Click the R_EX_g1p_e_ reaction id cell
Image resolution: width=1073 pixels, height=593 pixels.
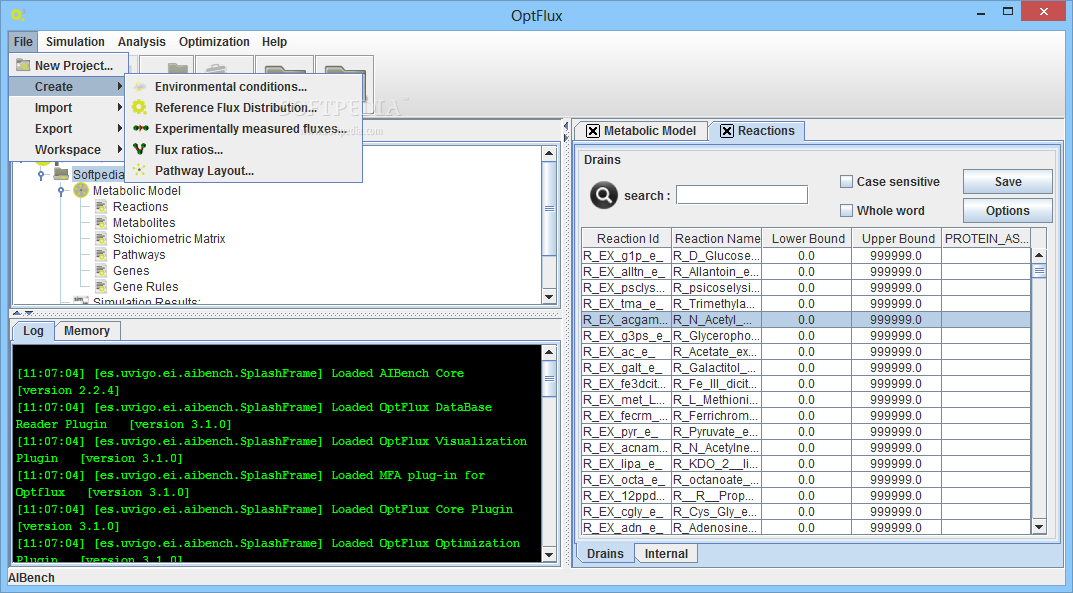(x=627, y=256)
